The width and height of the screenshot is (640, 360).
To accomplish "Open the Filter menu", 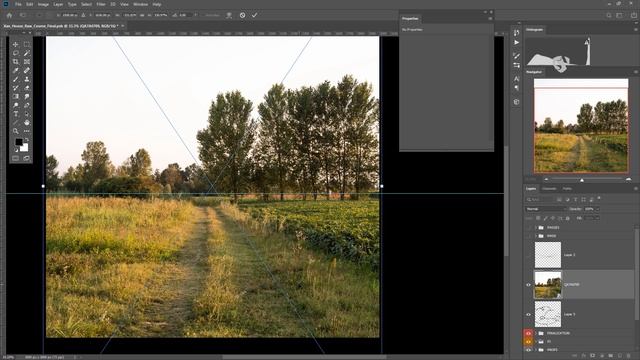I will 101,4.
